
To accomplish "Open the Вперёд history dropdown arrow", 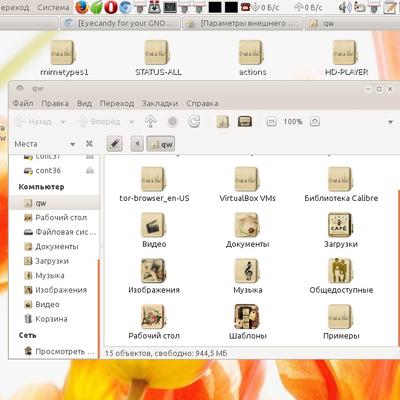I will 132,122.
